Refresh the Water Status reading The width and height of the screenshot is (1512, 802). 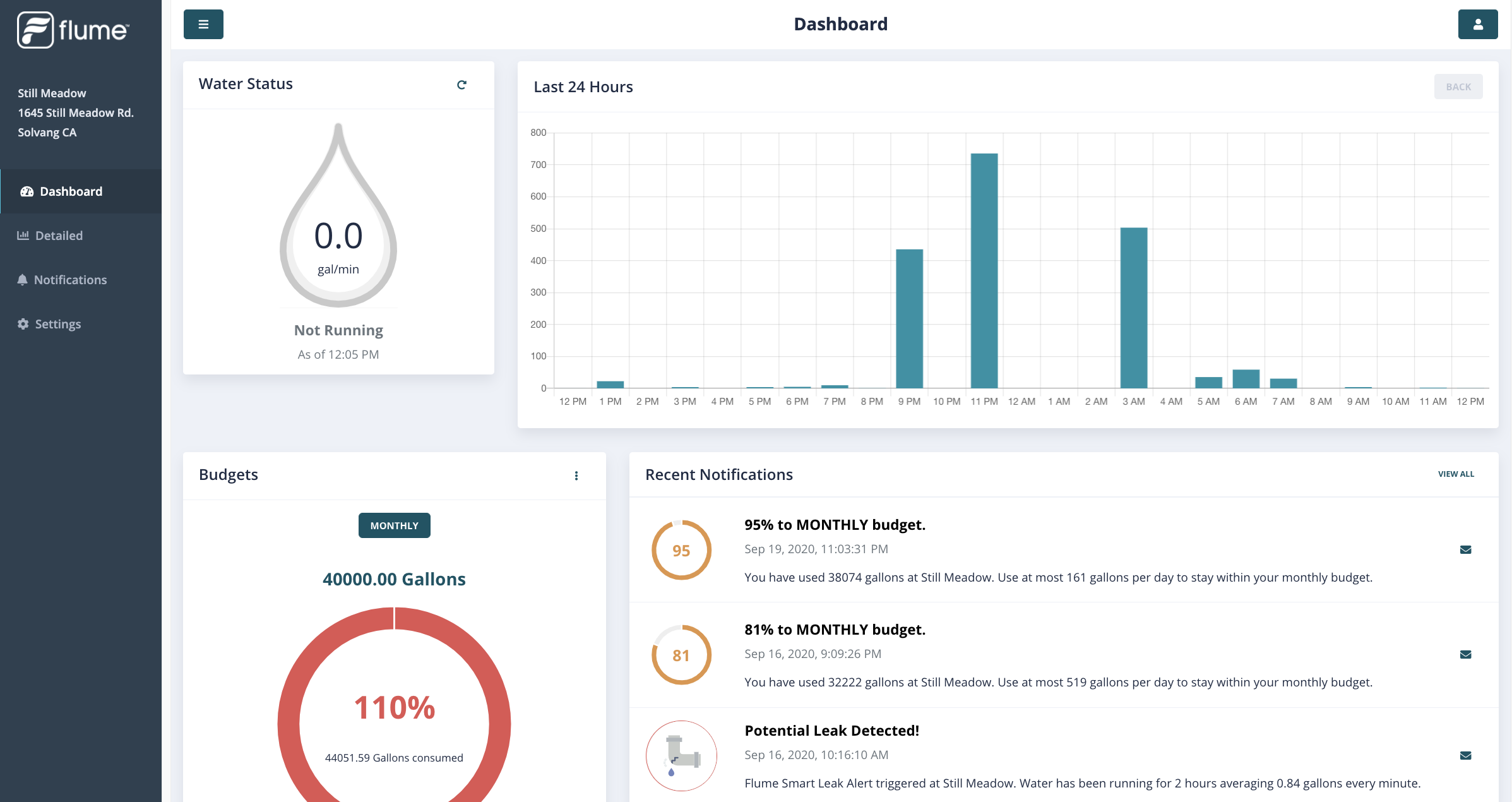[461, 85]
